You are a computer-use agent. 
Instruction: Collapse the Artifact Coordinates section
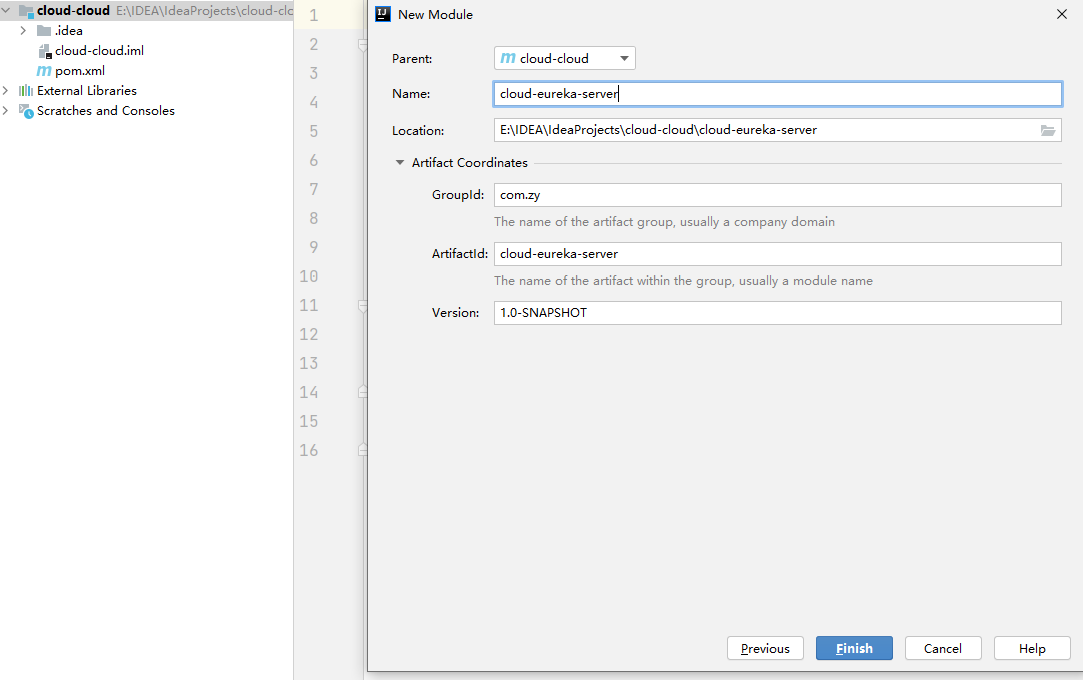coord(400,163)
